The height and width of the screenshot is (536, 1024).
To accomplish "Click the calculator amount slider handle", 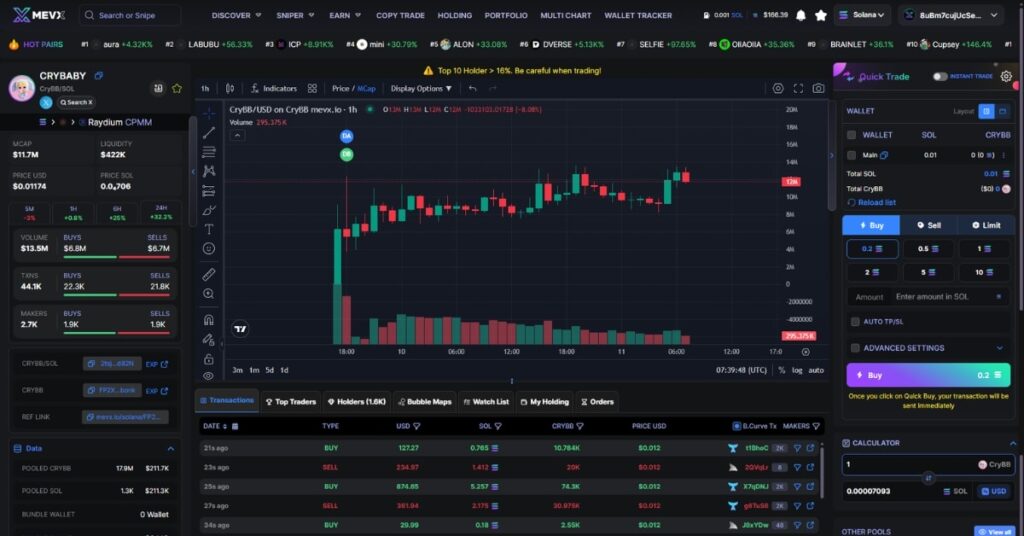I will click(x=928, y=479).
